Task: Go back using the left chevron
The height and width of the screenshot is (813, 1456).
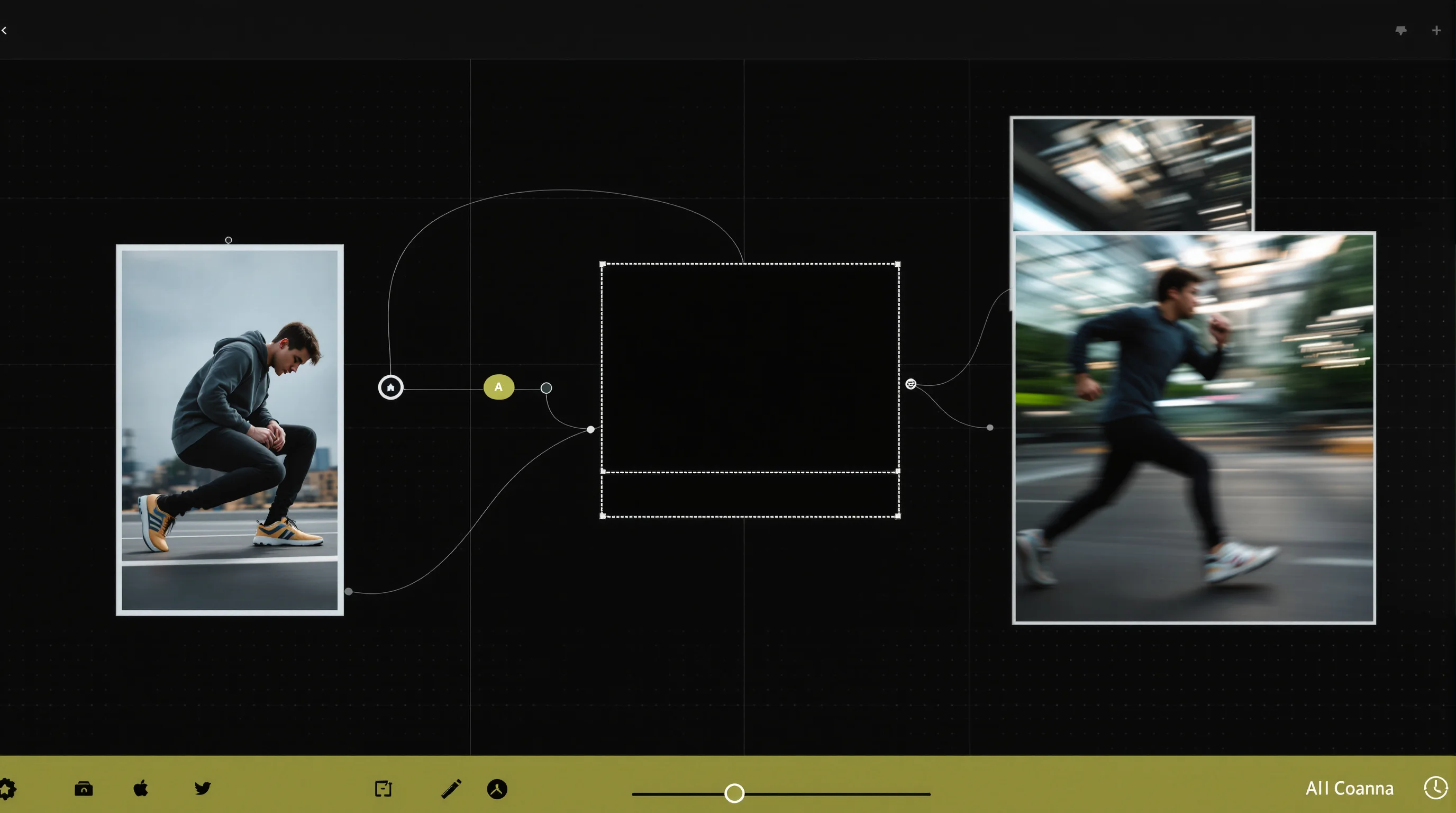Action: (x=4, y=31)
